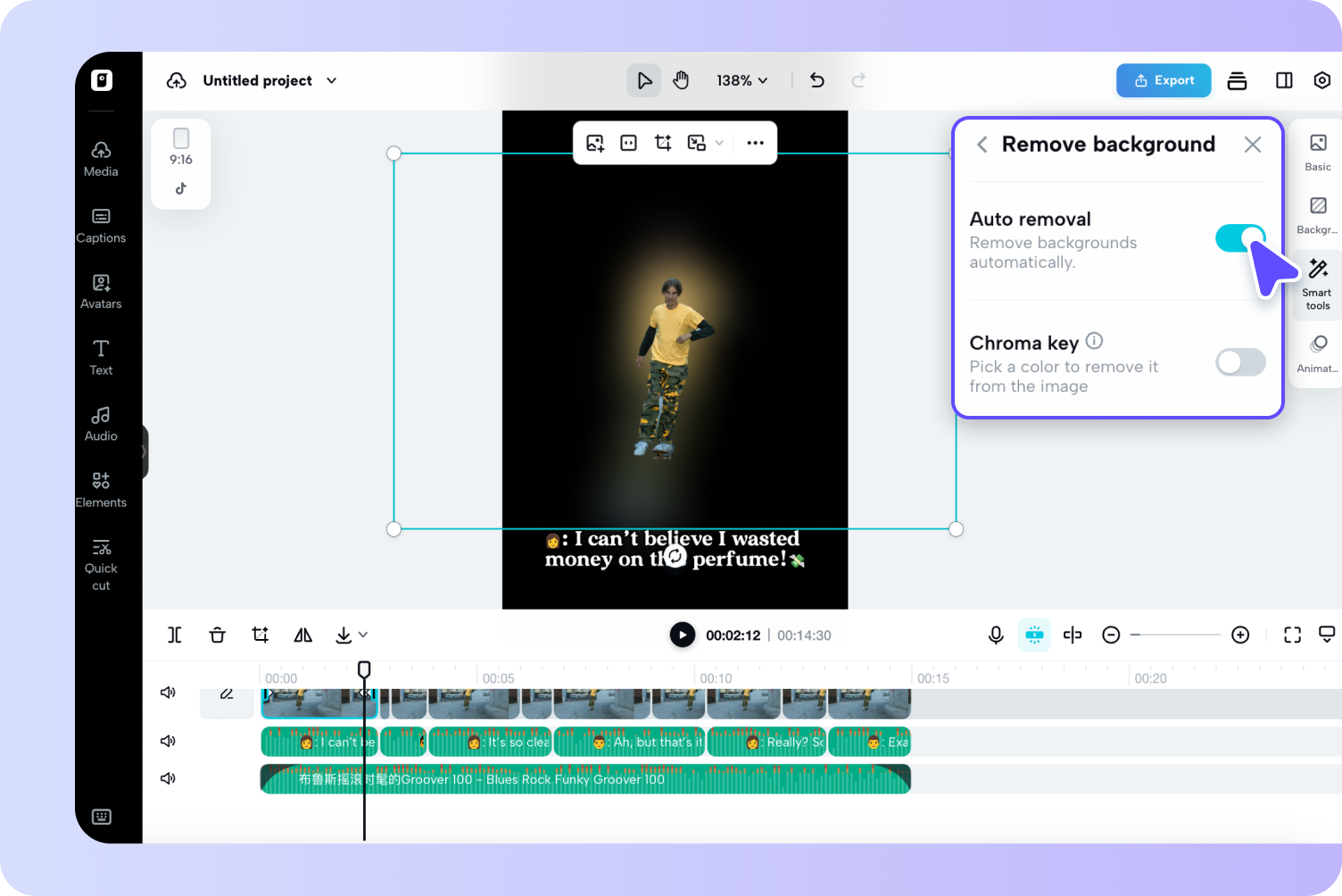1342x896 pixels.
Task: Select the "Ah, but that's it" audio clip
Action: 630,742
